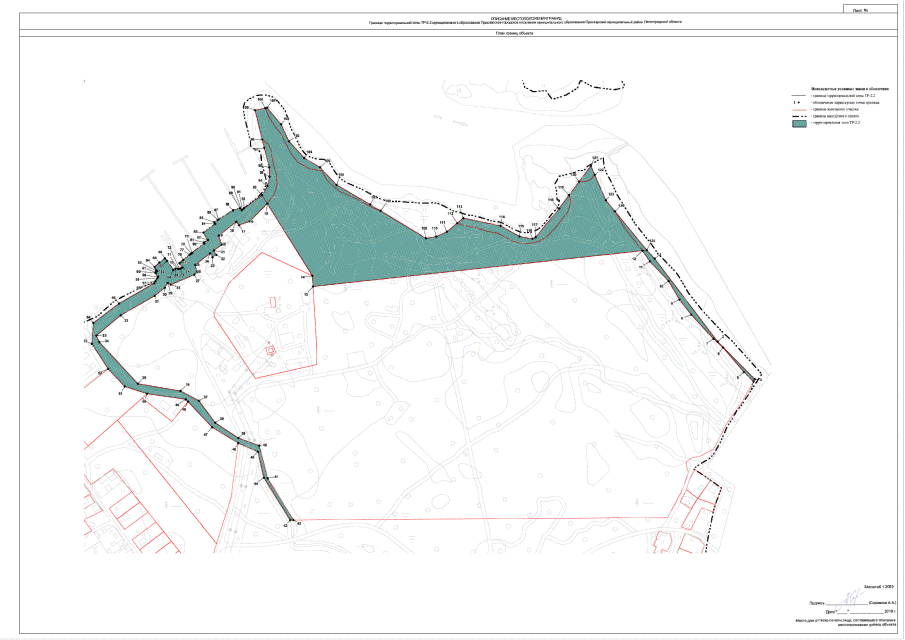The image size is (905, 640).
Task: Click the 'План границ объекта' section title
Action: [x=513, y=33]
